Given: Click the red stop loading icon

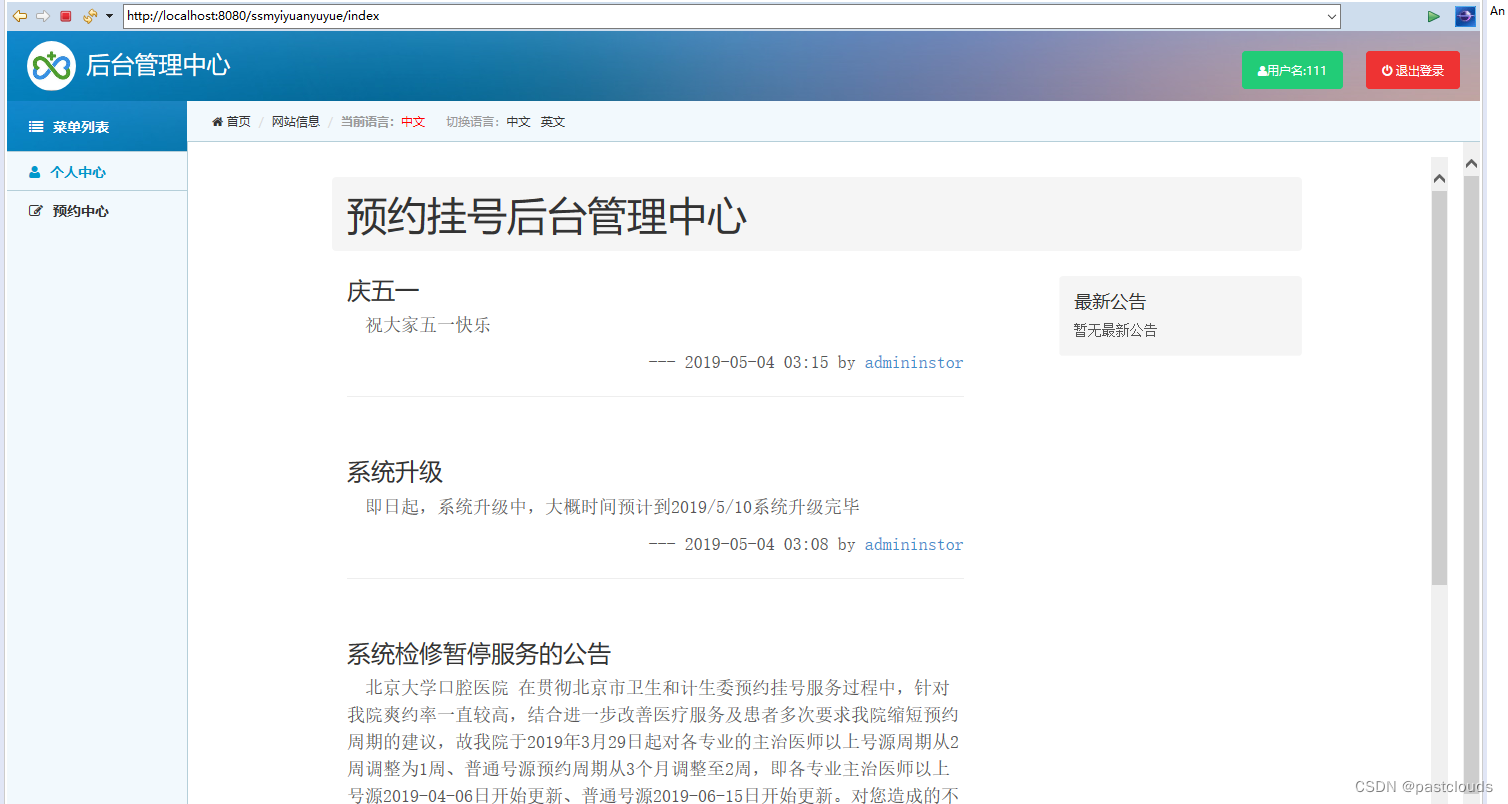Looking at the screenshot, I should (x=66, y=16).
